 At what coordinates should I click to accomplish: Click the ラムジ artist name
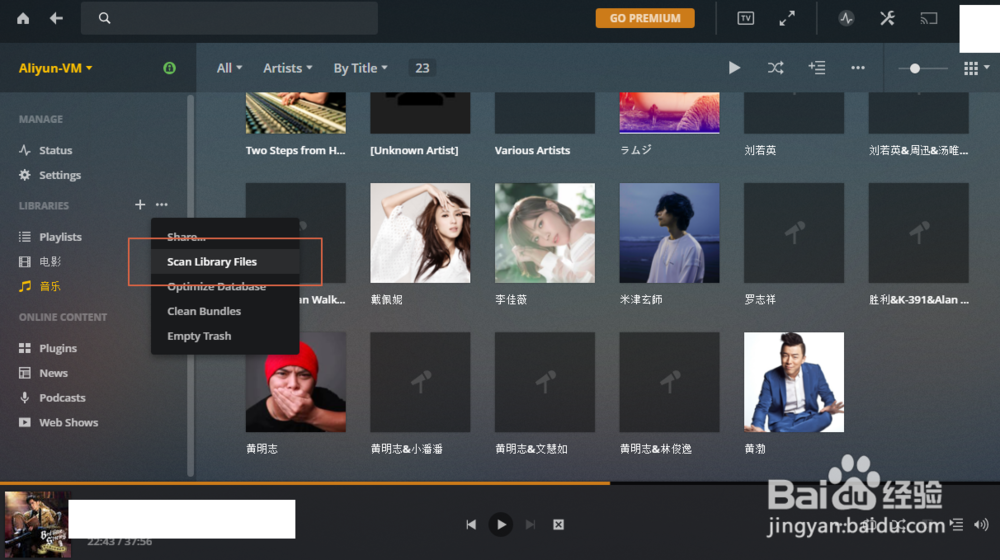636,150
